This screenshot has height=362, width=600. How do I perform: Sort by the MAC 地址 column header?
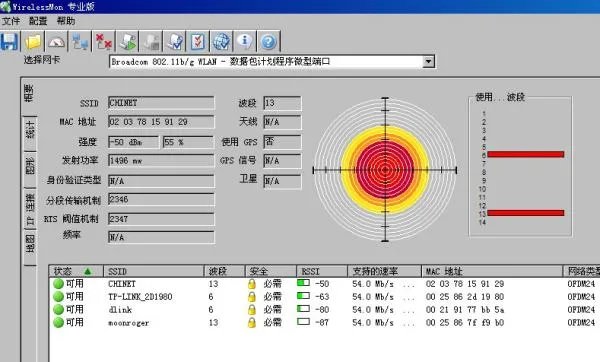pyautogui.click(x=492, y=271)
